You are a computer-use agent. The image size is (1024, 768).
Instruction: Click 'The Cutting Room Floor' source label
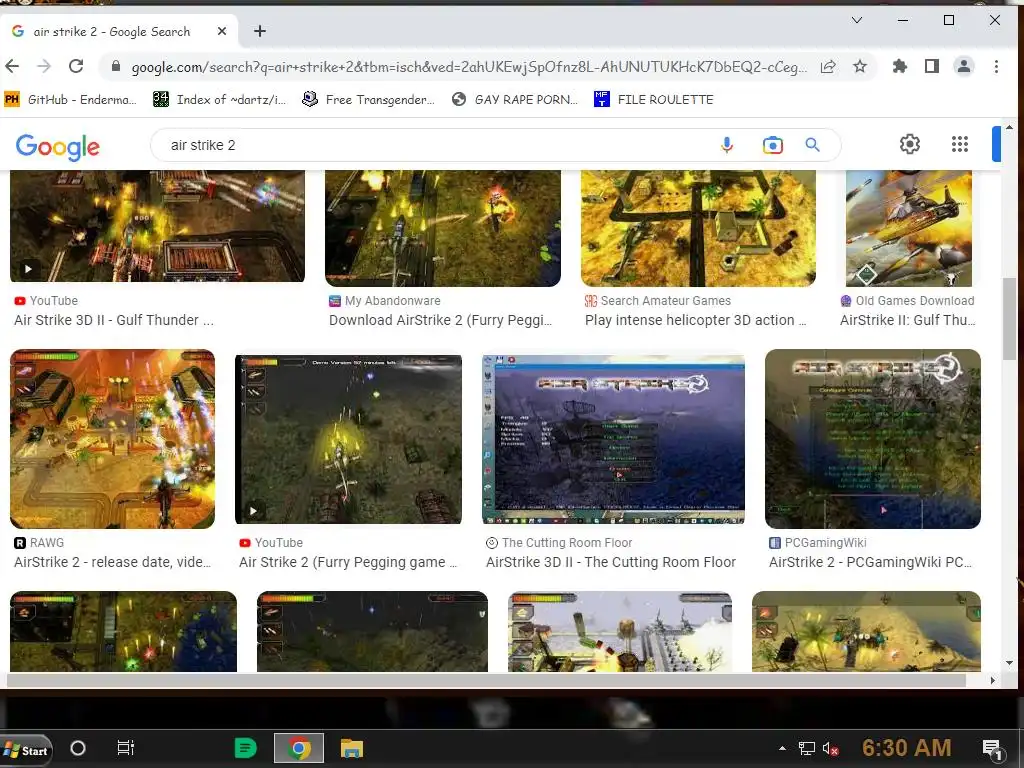pyautogui.click(x=567, y=543)
